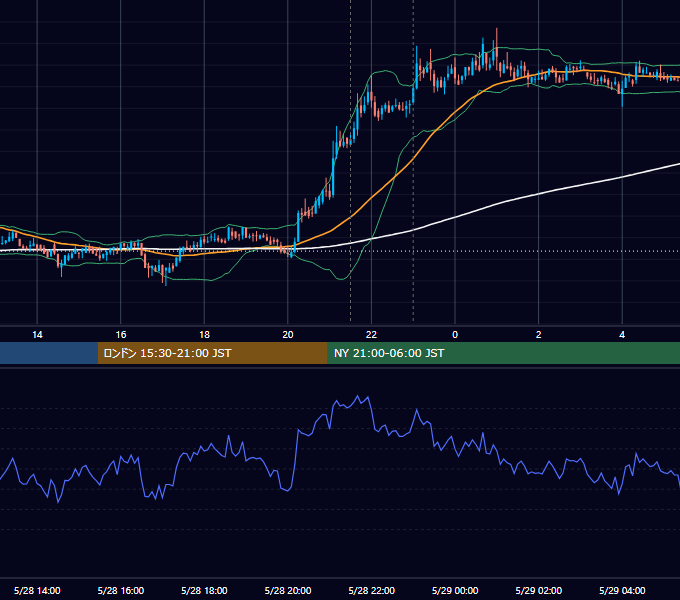The width and height of the screenshot is (680, 600).
Task: Click the 14 hour label on price chart axis
Action: pyautogui.click(x=37, y=335)
